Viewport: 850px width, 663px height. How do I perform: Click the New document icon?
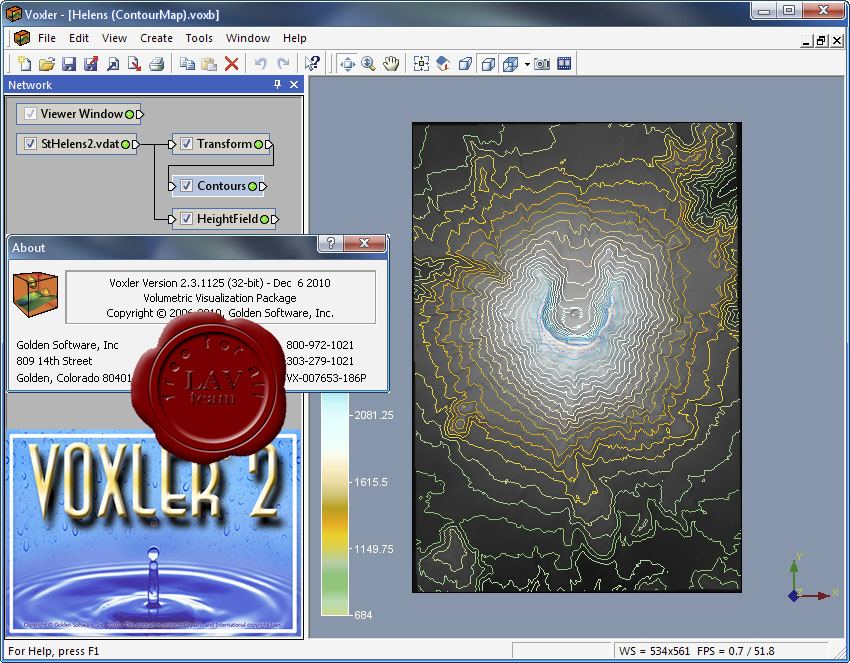click(x=24, y=63)
